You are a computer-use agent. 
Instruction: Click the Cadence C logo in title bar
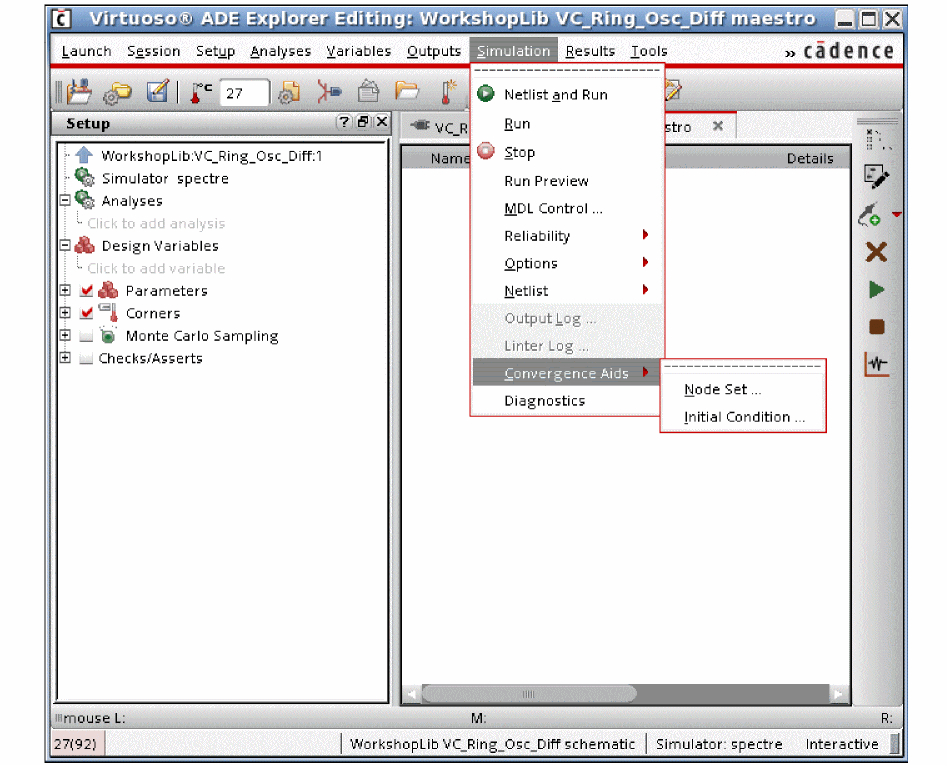pos(61,19)
